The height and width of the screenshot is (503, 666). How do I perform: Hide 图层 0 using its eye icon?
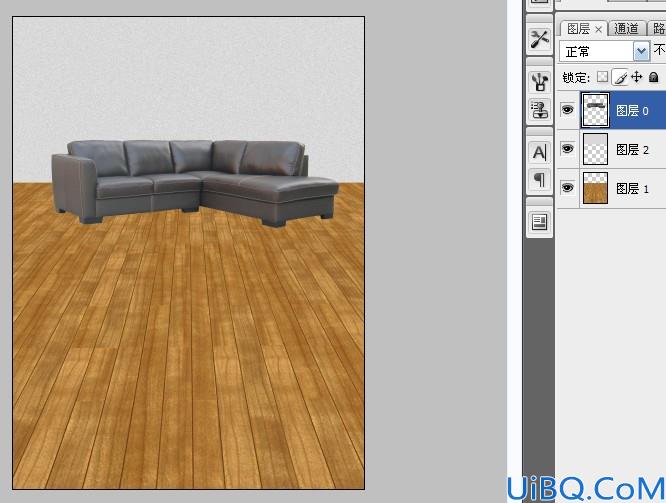tap(567, 110)
